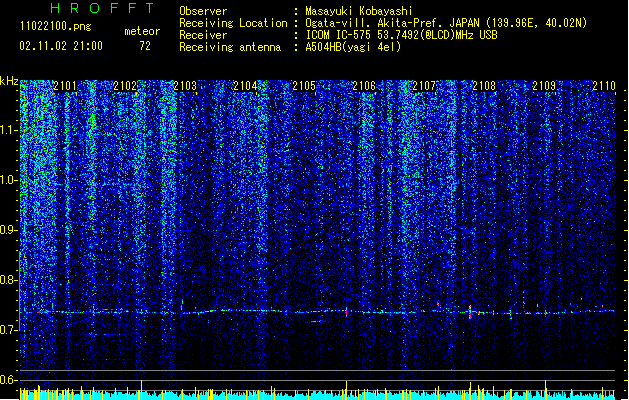Click the 'Receiving Location' label
This screenshot has height=400, width=629.
tap(233, 23)
